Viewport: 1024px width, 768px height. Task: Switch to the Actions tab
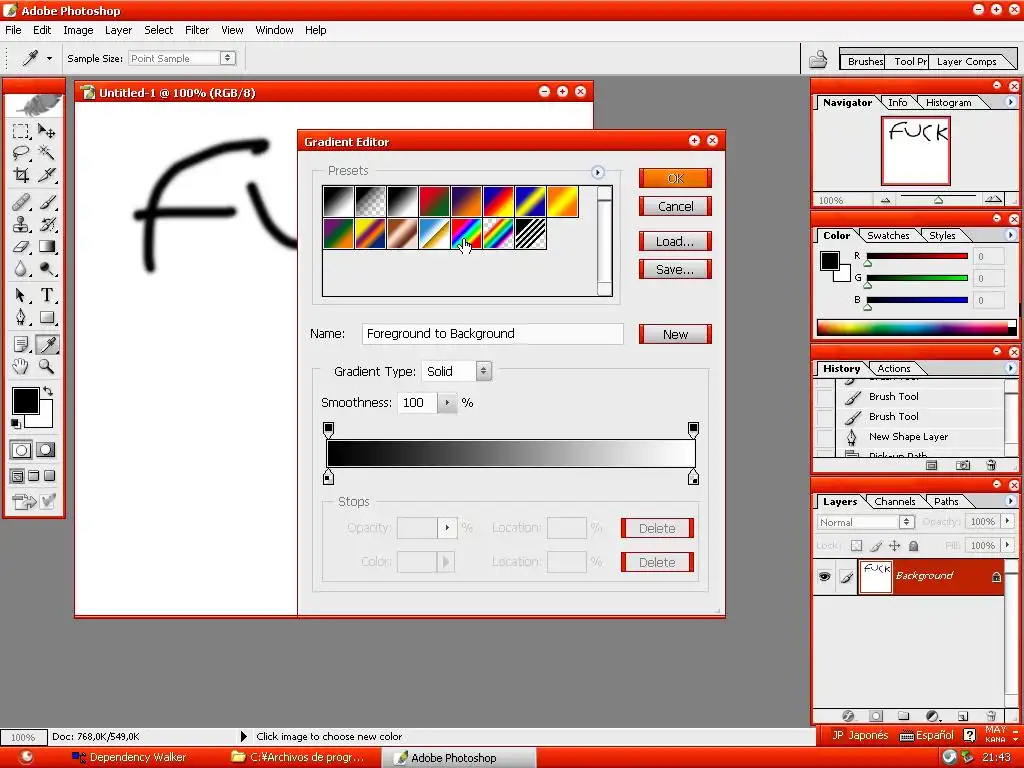click(x=893, y=368)
